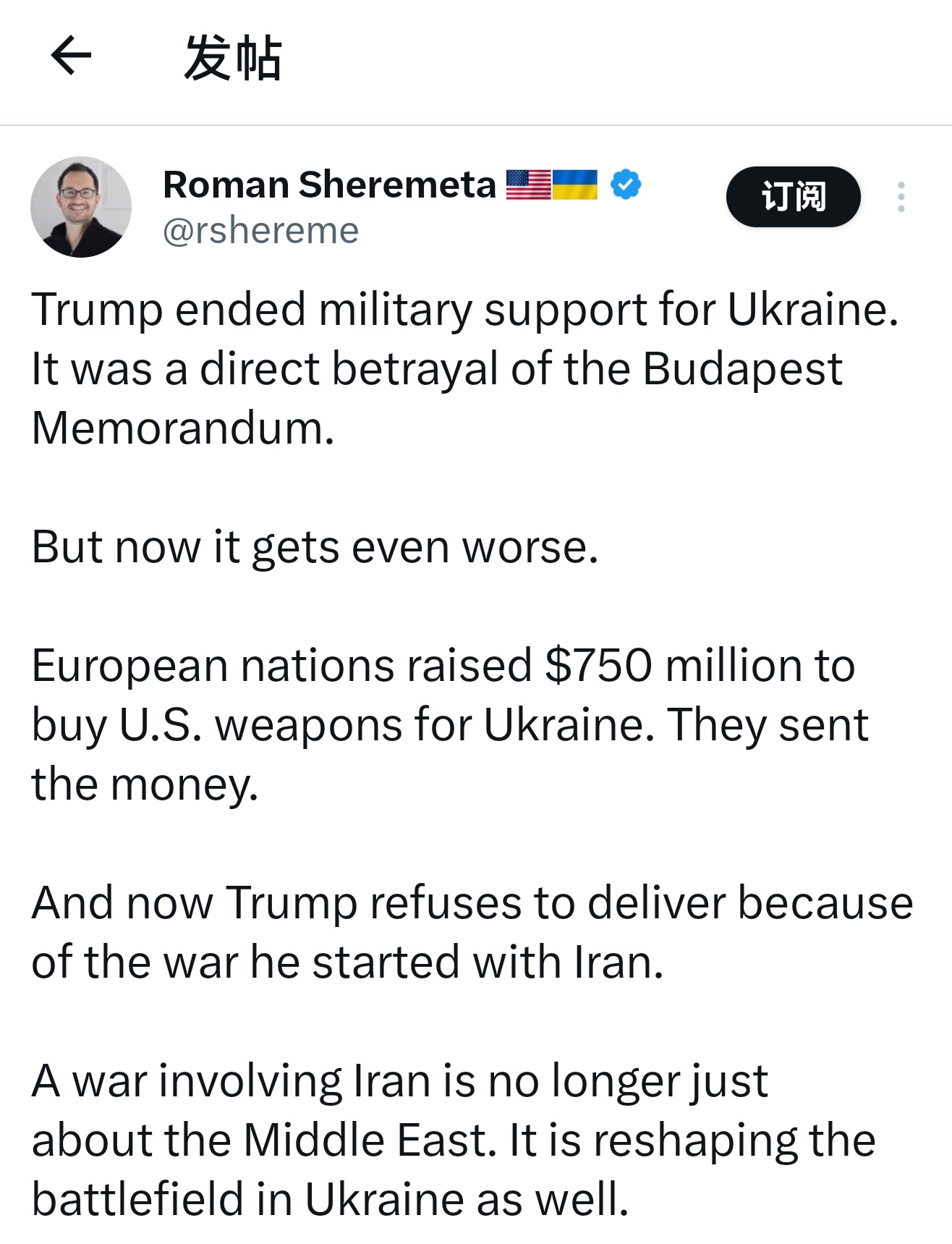Click the "$750" amount in the post
The height and width of the screenshot is (1244, 952).
click(x=598, y=666)
